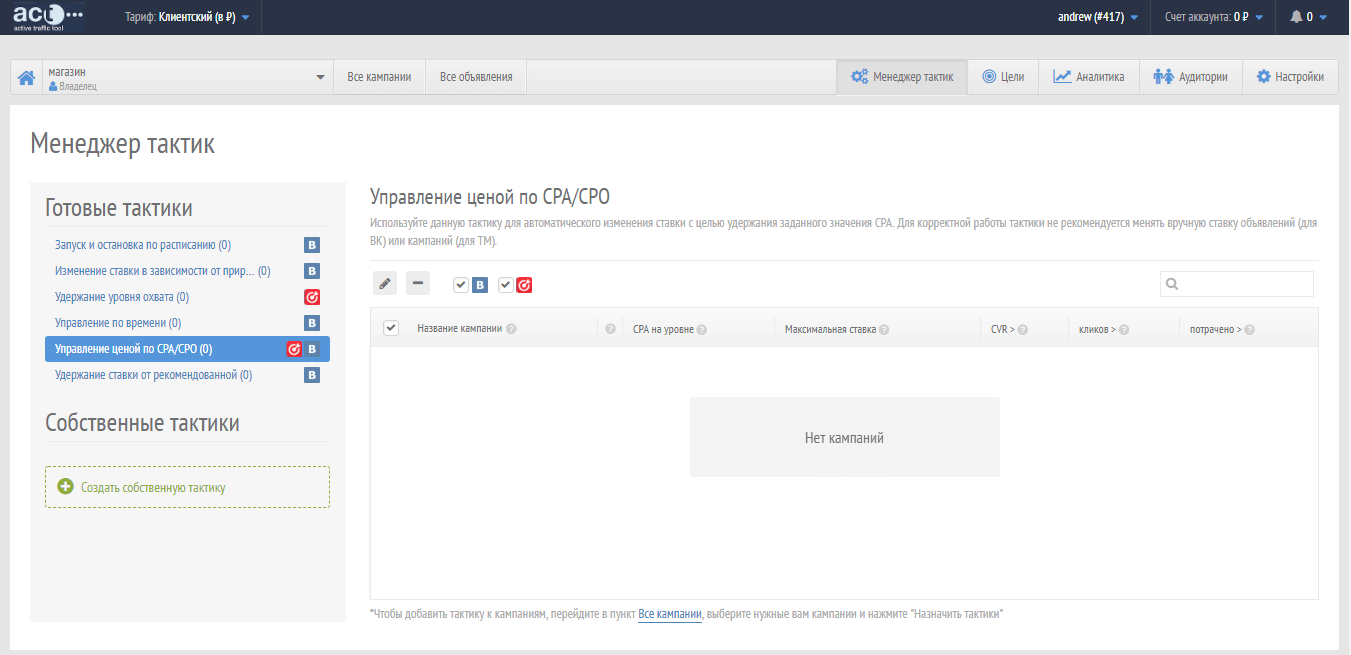The image size is (1351, 655).
Task: Follow the 'Все кампании' link in footnote
Action: [x=670, y=614]
